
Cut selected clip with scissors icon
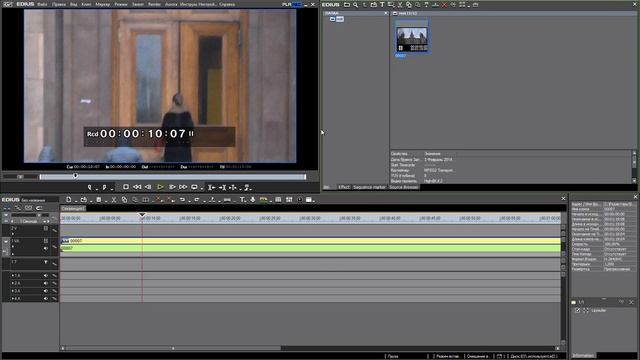tap(114, 200)
